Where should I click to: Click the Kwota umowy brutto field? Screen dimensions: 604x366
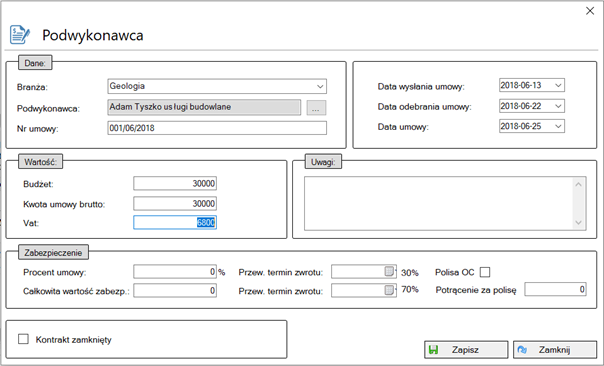(175, 203)
